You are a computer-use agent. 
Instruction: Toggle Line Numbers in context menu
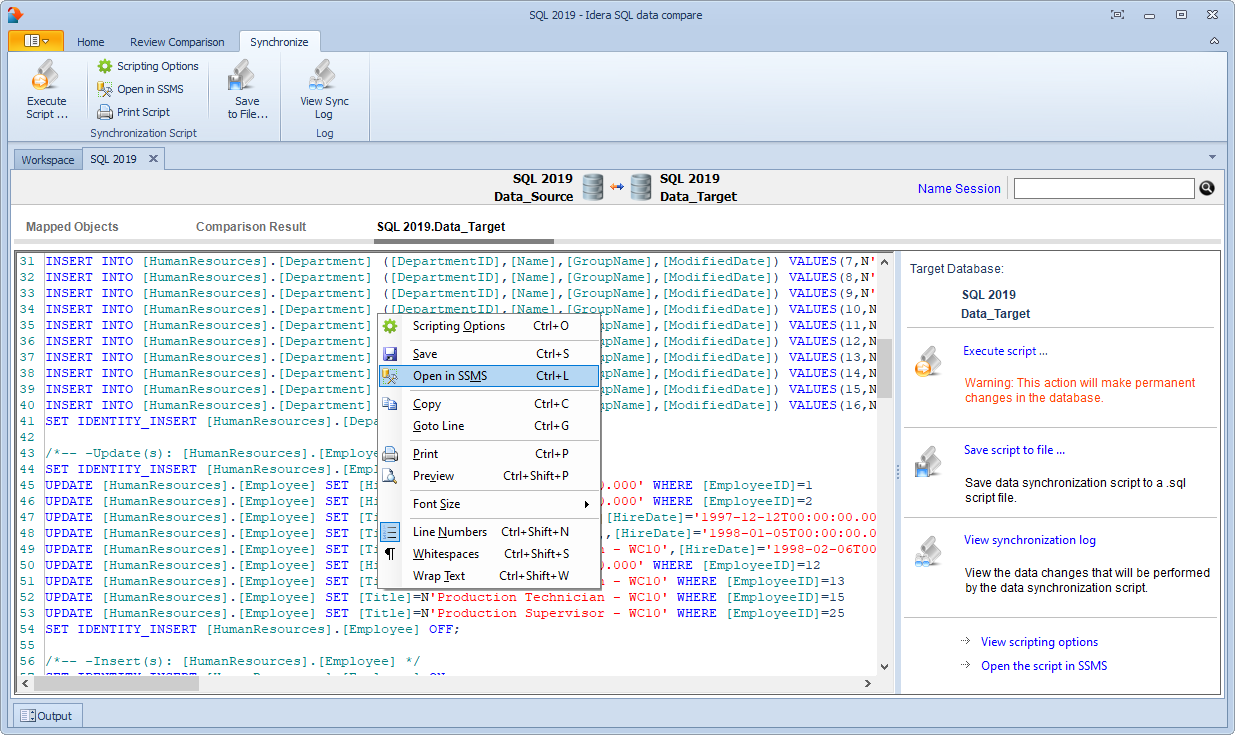450,532
